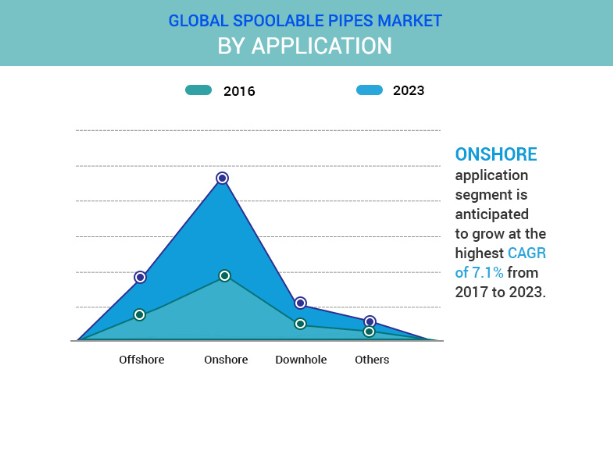Click the 2023 legend color swatch

coord(369,91)
